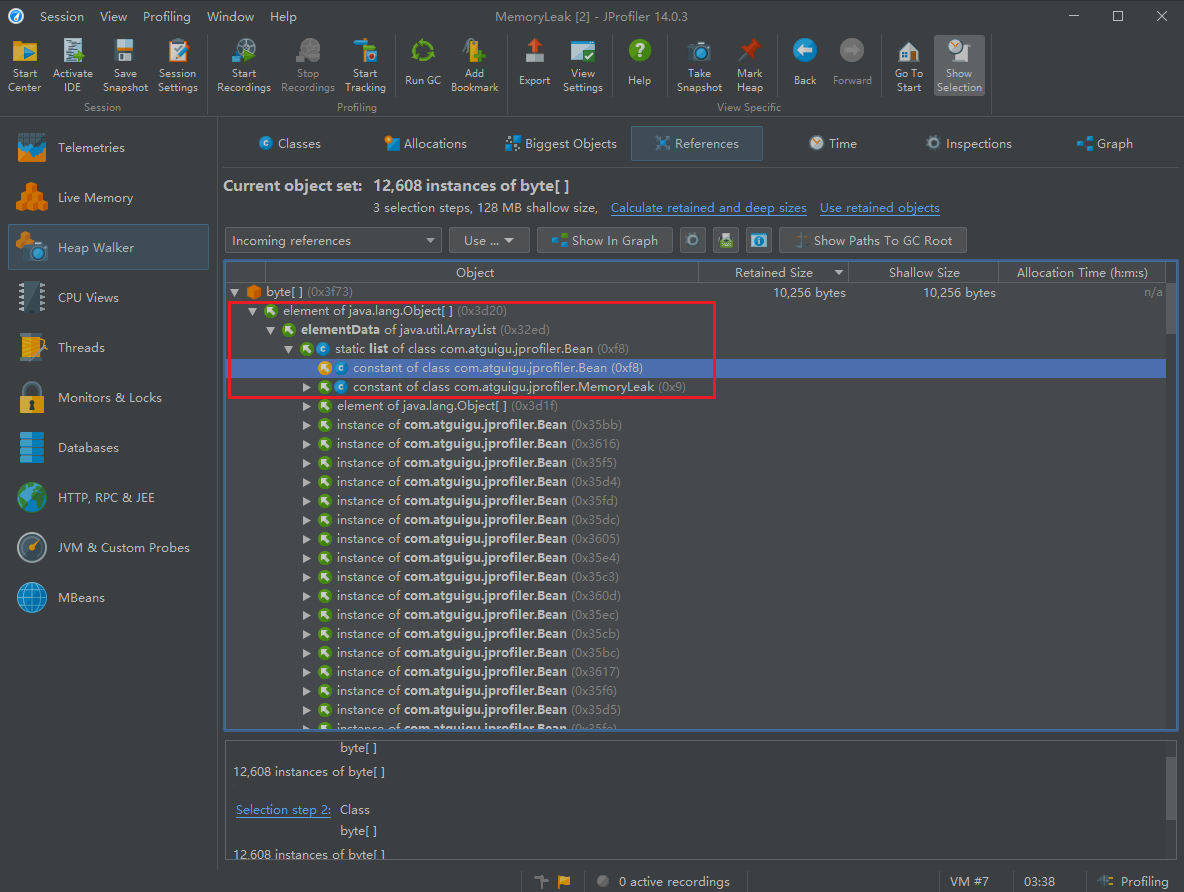The image size is (1184, 892).
Task: Sort by Shallow Size column header
Action: click(923, 273)
